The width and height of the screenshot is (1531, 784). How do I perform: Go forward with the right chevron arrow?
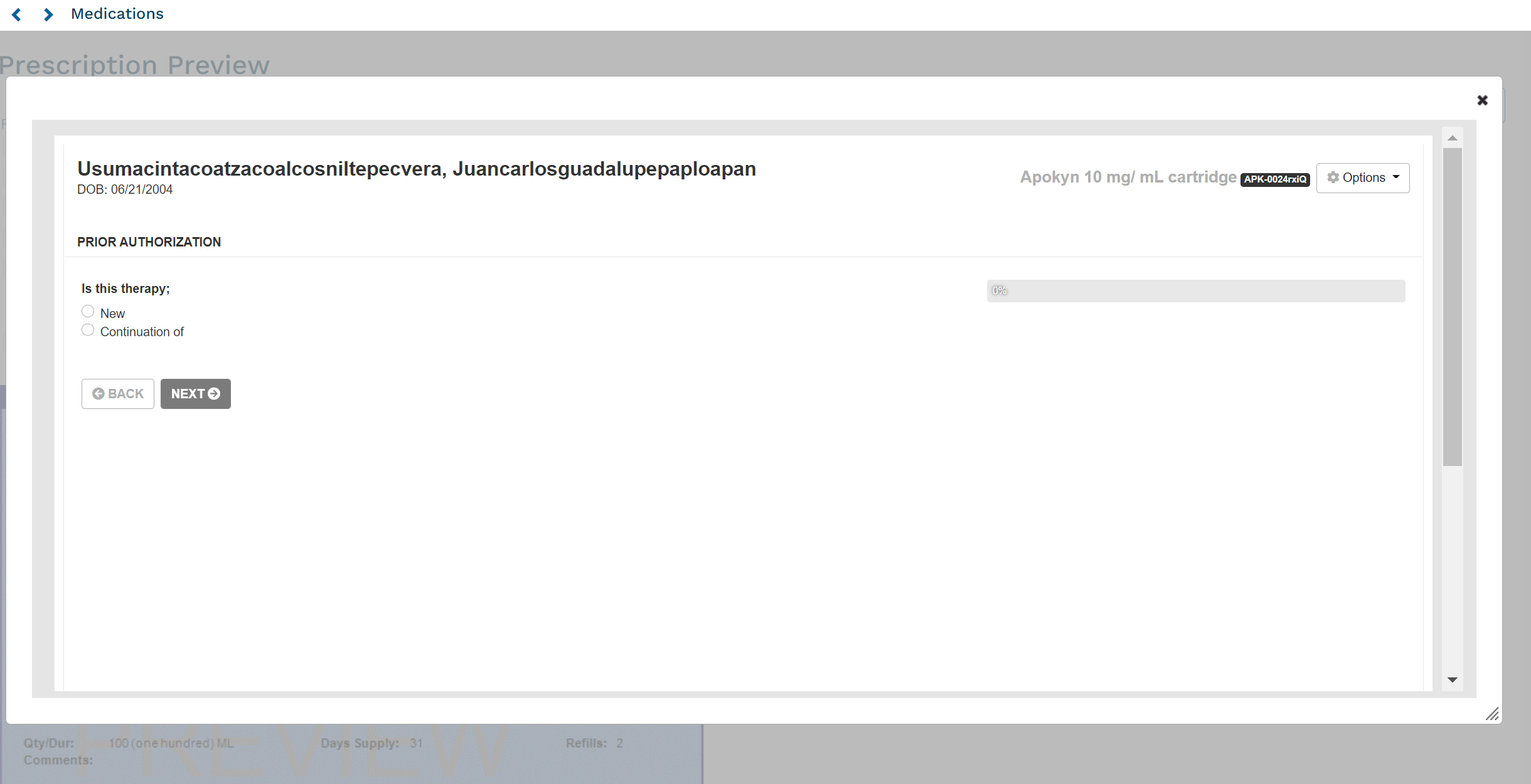point(48,14)
